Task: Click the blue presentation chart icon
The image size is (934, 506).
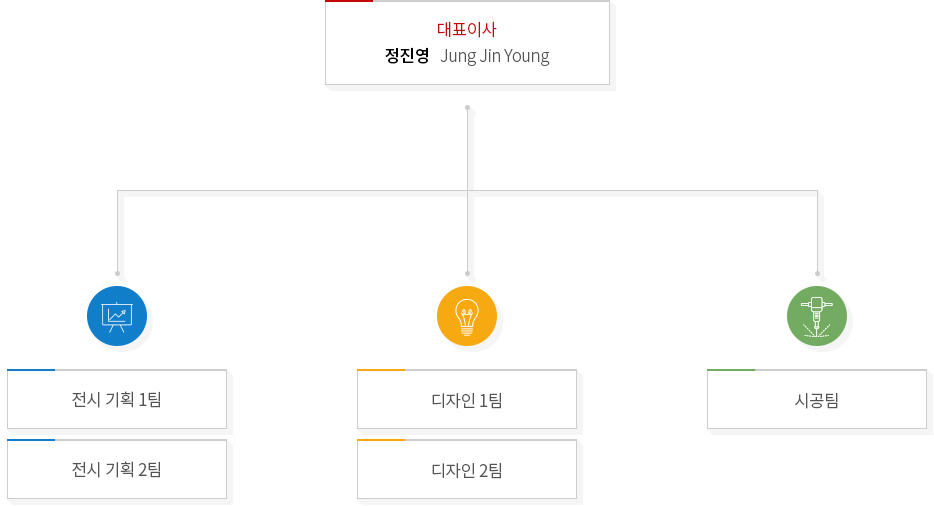Action: pyautogui.click(x=117, y=316)
